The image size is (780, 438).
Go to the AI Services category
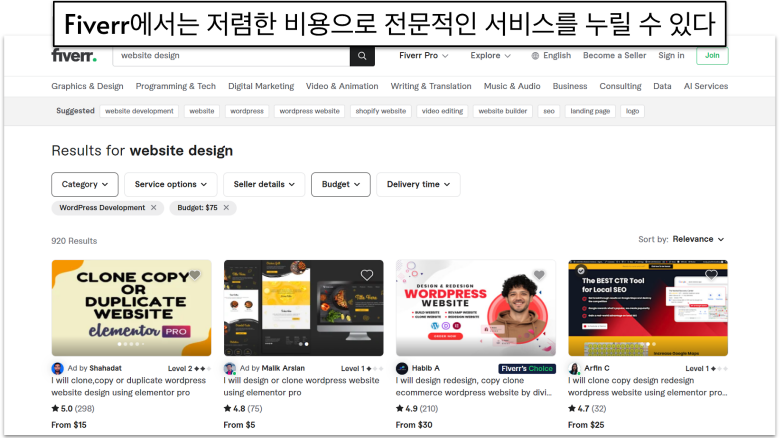[704, 87]
